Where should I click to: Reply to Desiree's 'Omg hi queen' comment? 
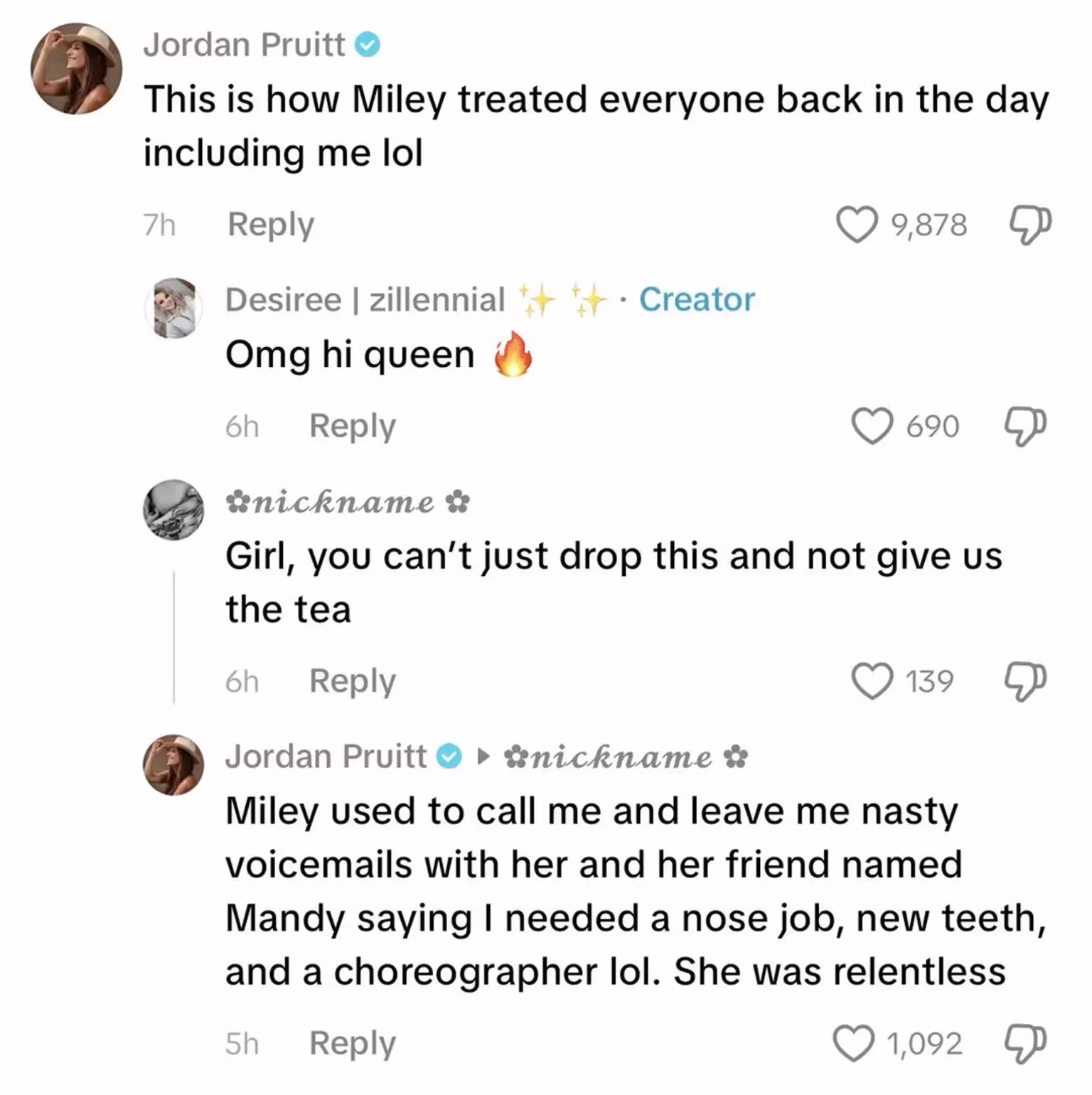coord(353,427)
